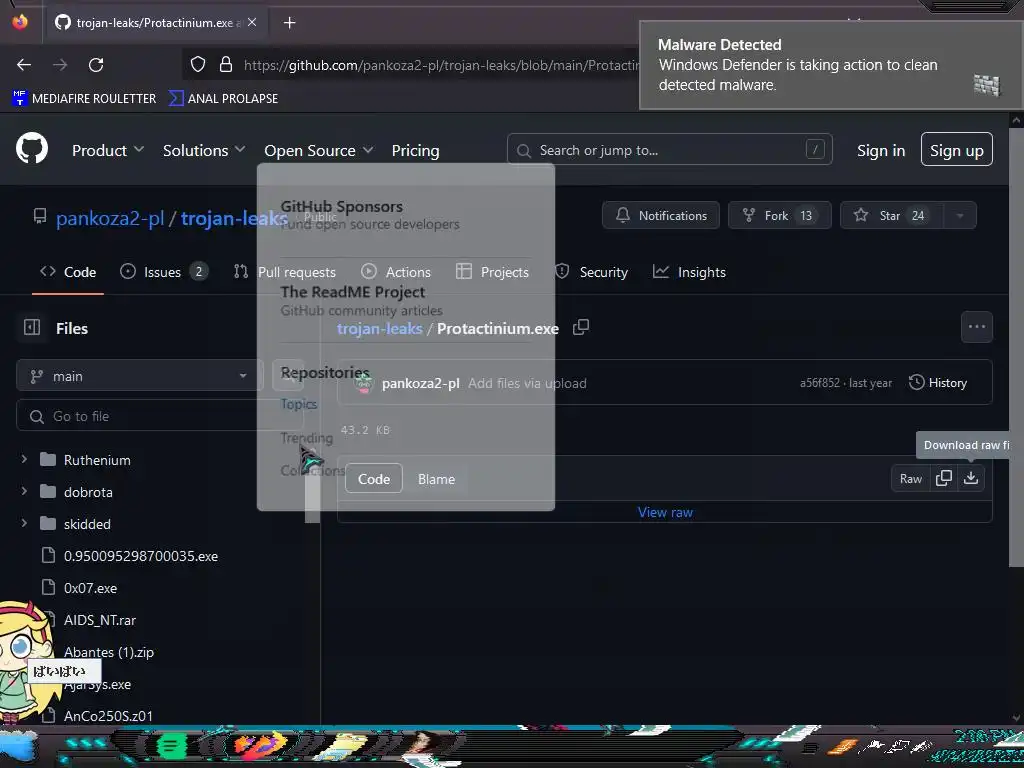Click the GitHub logo home icon
The width and height of the screenshot is (1024, 768).
32,149
